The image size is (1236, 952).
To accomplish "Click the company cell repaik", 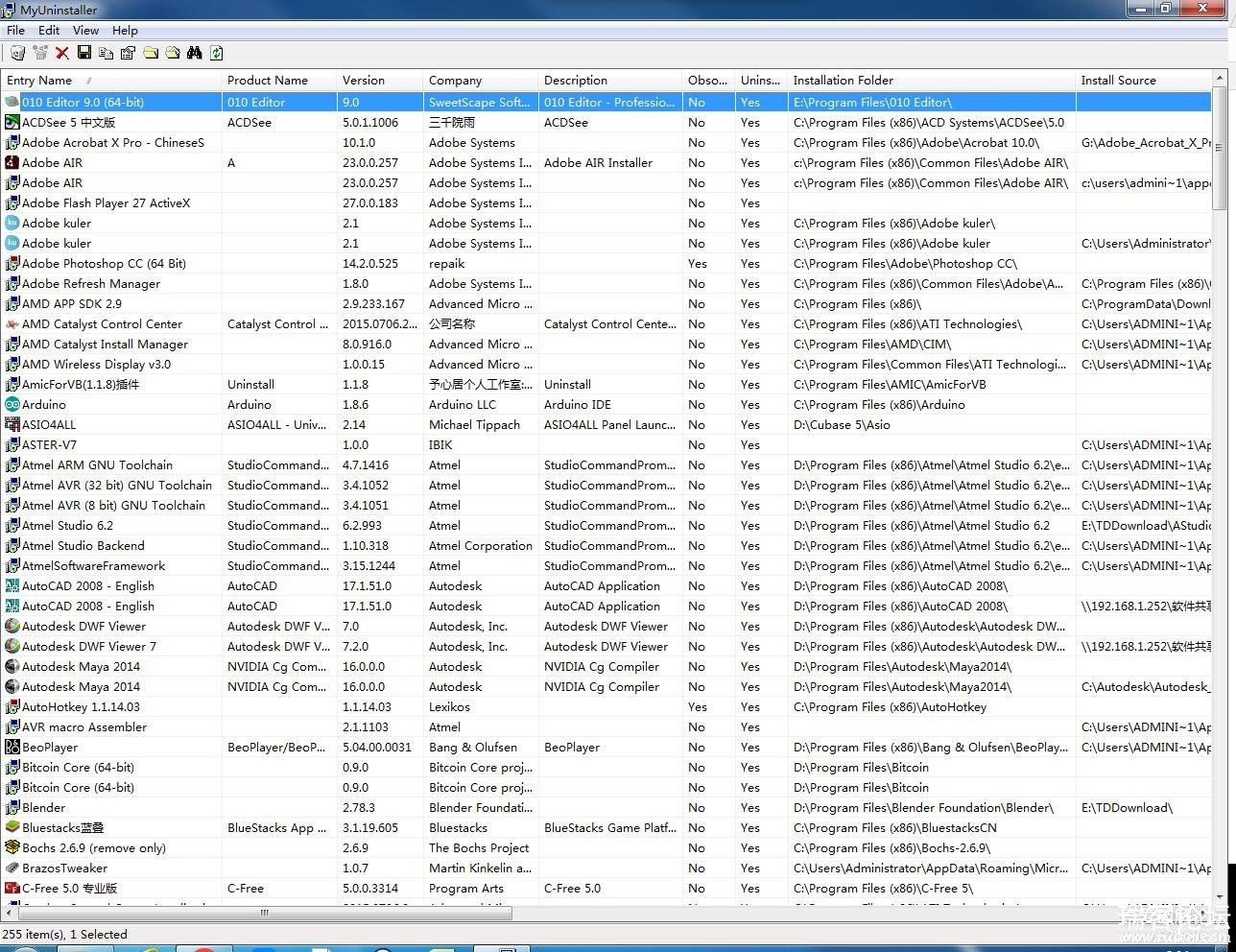I will click(447, 263).
